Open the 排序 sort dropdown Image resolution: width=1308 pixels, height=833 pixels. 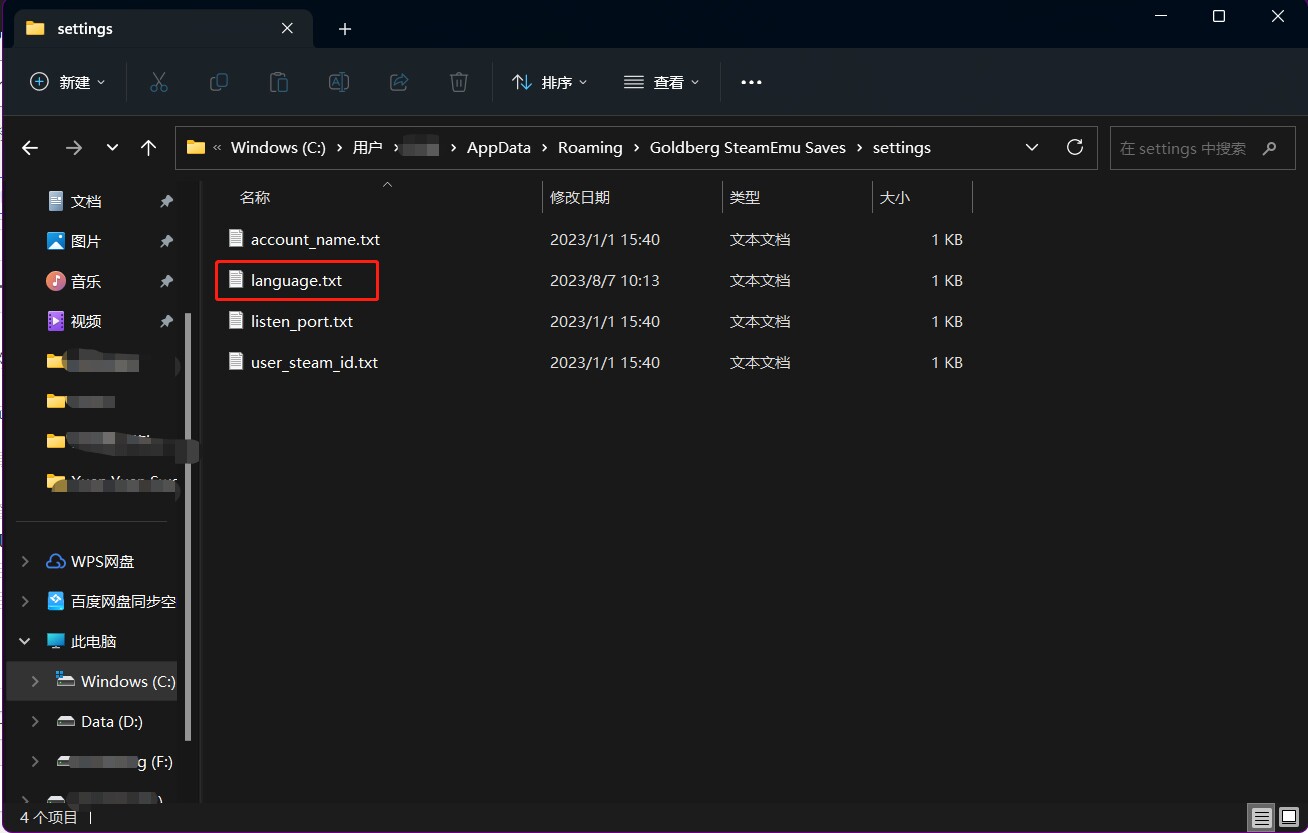click(x=549, y=82)
